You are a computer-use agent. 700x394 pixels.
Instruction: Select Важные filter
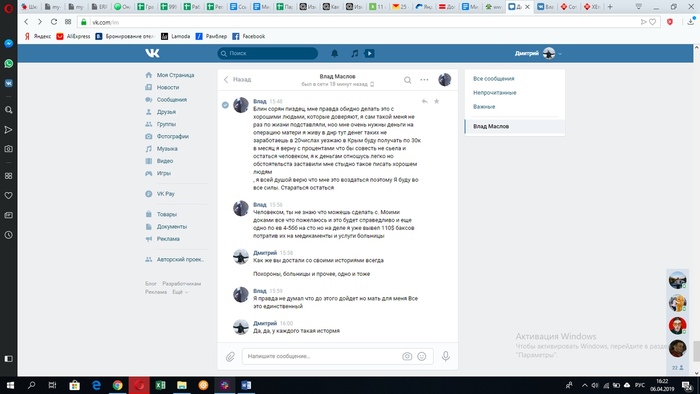pyautogui.click(x=484, y=107)
